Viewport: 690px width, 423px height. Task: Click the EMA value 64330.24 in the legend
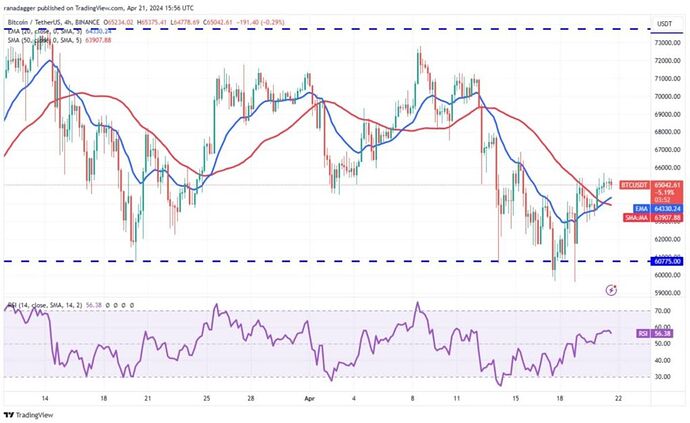98,31
